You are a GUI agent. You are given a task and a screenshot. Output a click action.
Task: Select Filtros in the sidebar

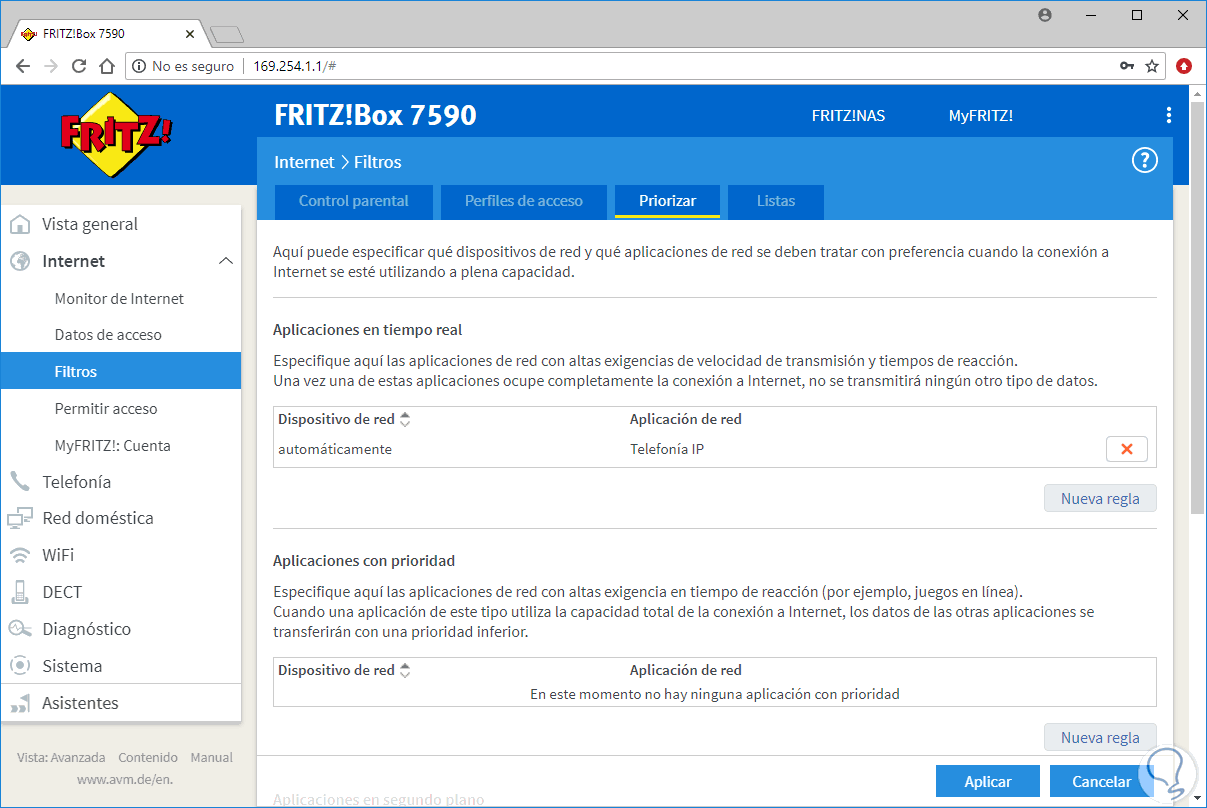click(121, 371)
